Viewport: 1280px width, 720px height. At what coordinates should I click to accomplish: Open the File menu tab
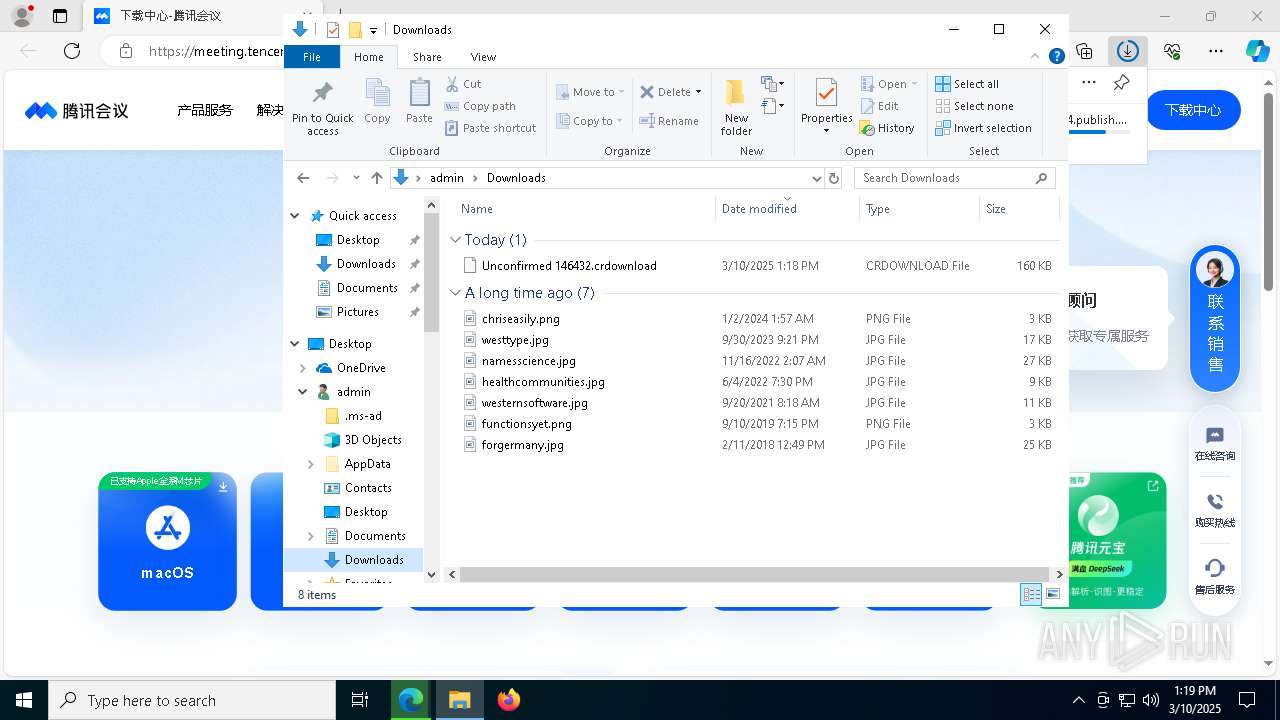point(312,57)
